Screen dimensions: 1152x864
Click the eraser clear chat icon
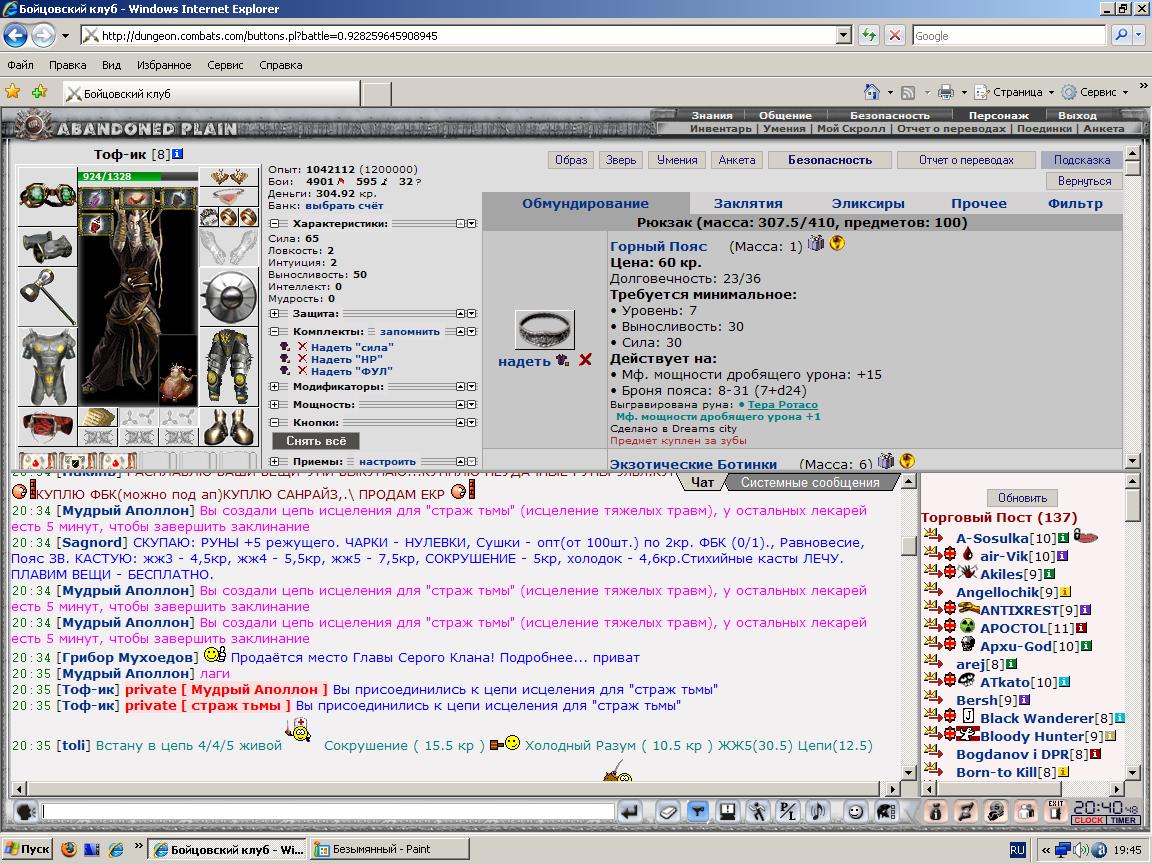tap(667, 811)
